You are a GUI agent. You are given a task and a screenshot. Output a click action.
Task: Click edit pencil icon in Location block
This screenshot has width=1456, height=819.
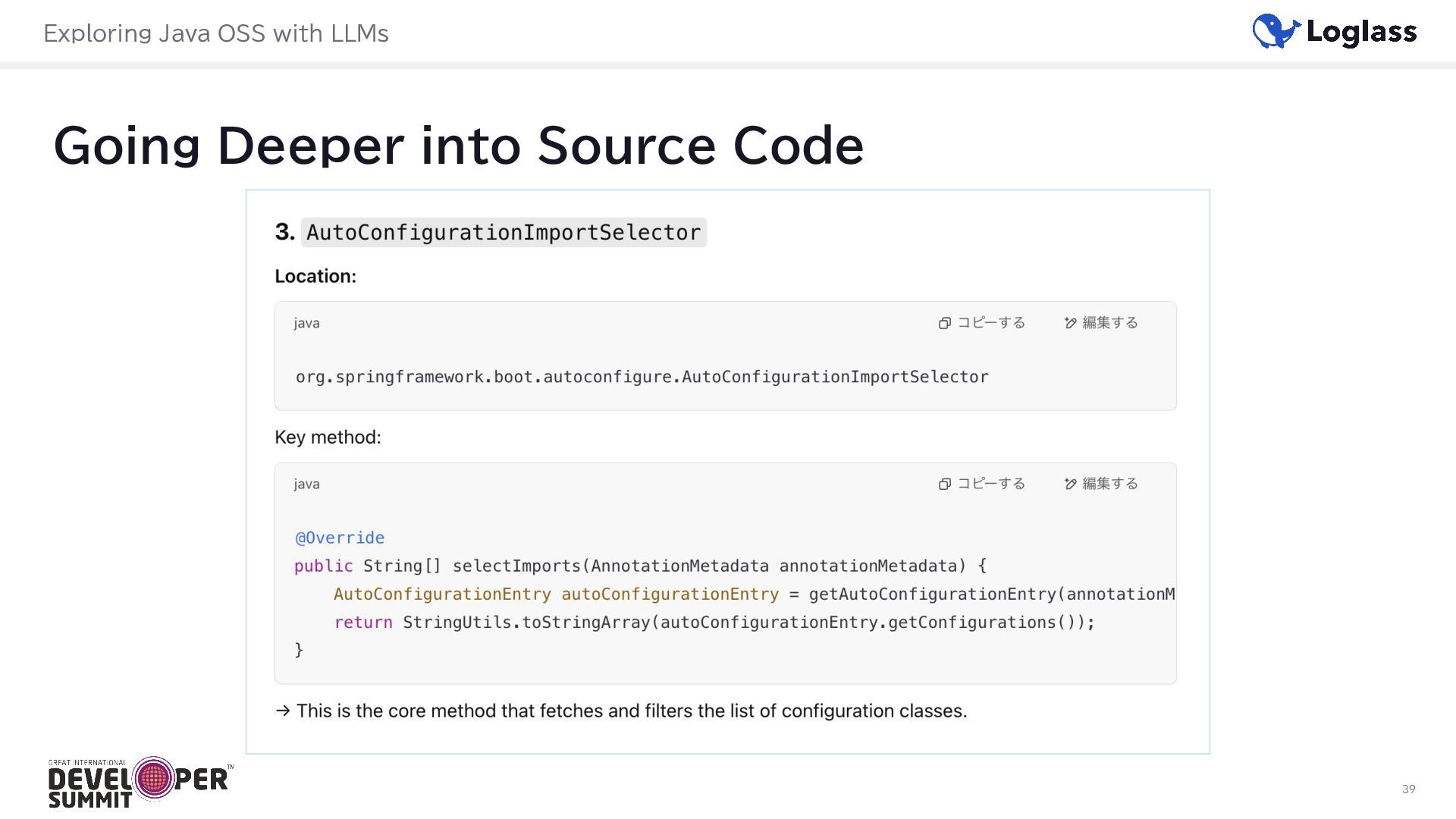1070,323
